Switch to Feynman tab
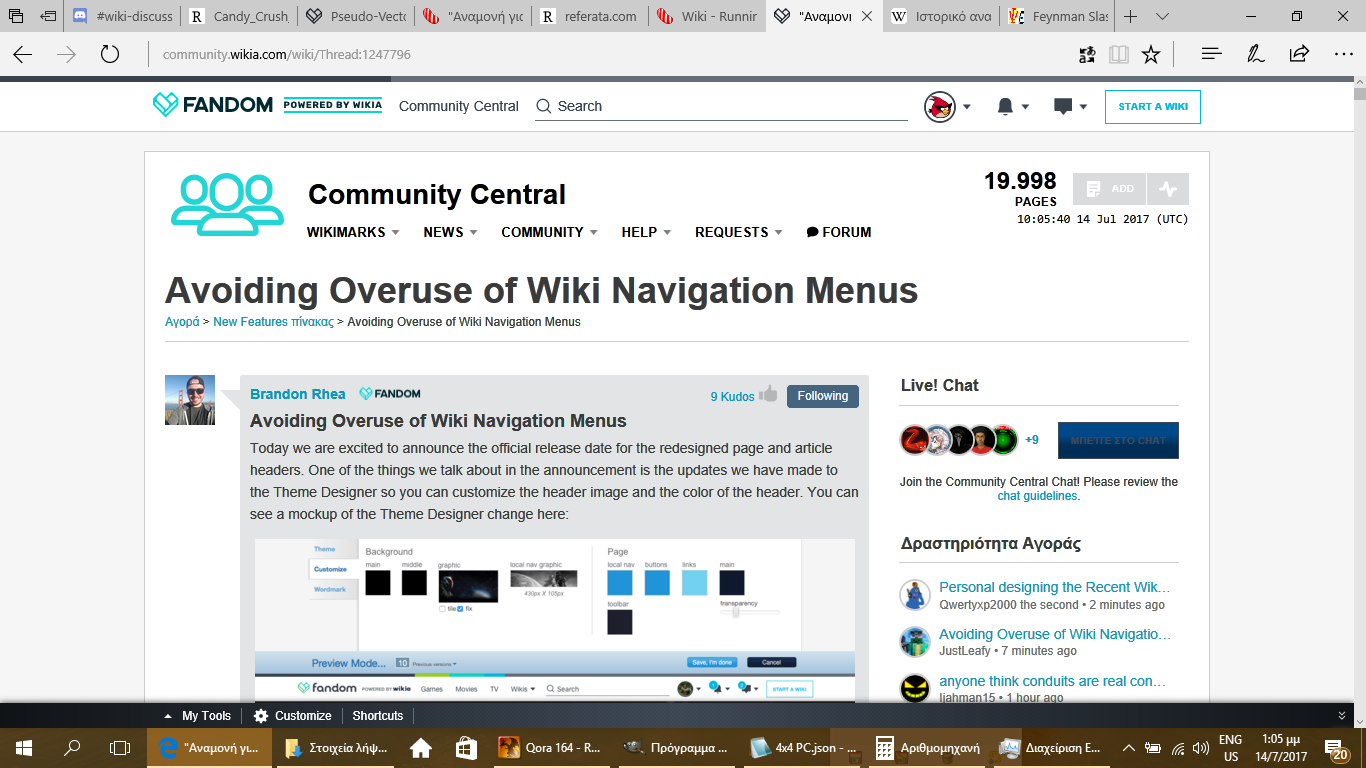Viewport: 1366px width, 768px height. pos(1059,16)
